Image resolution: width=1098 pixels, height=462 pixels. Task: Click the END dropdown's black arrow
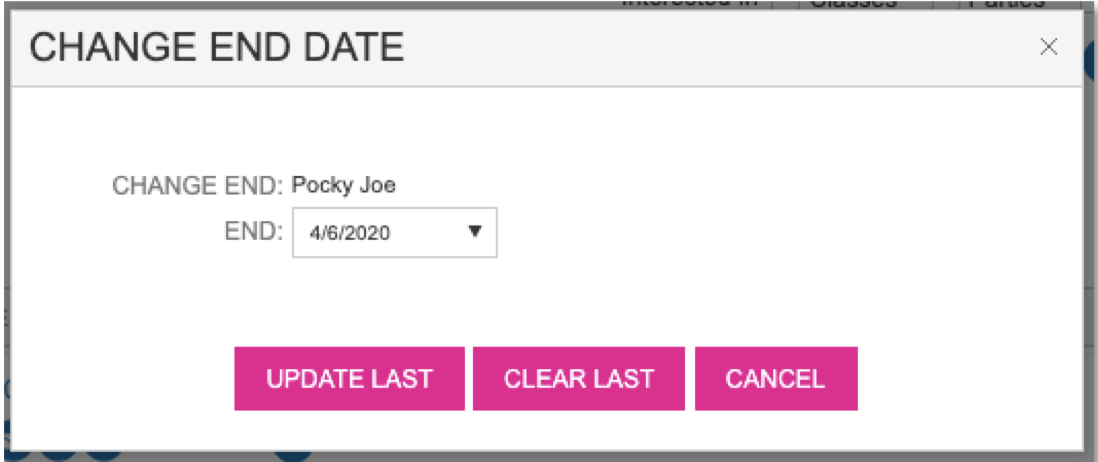[x=475, y=232]
